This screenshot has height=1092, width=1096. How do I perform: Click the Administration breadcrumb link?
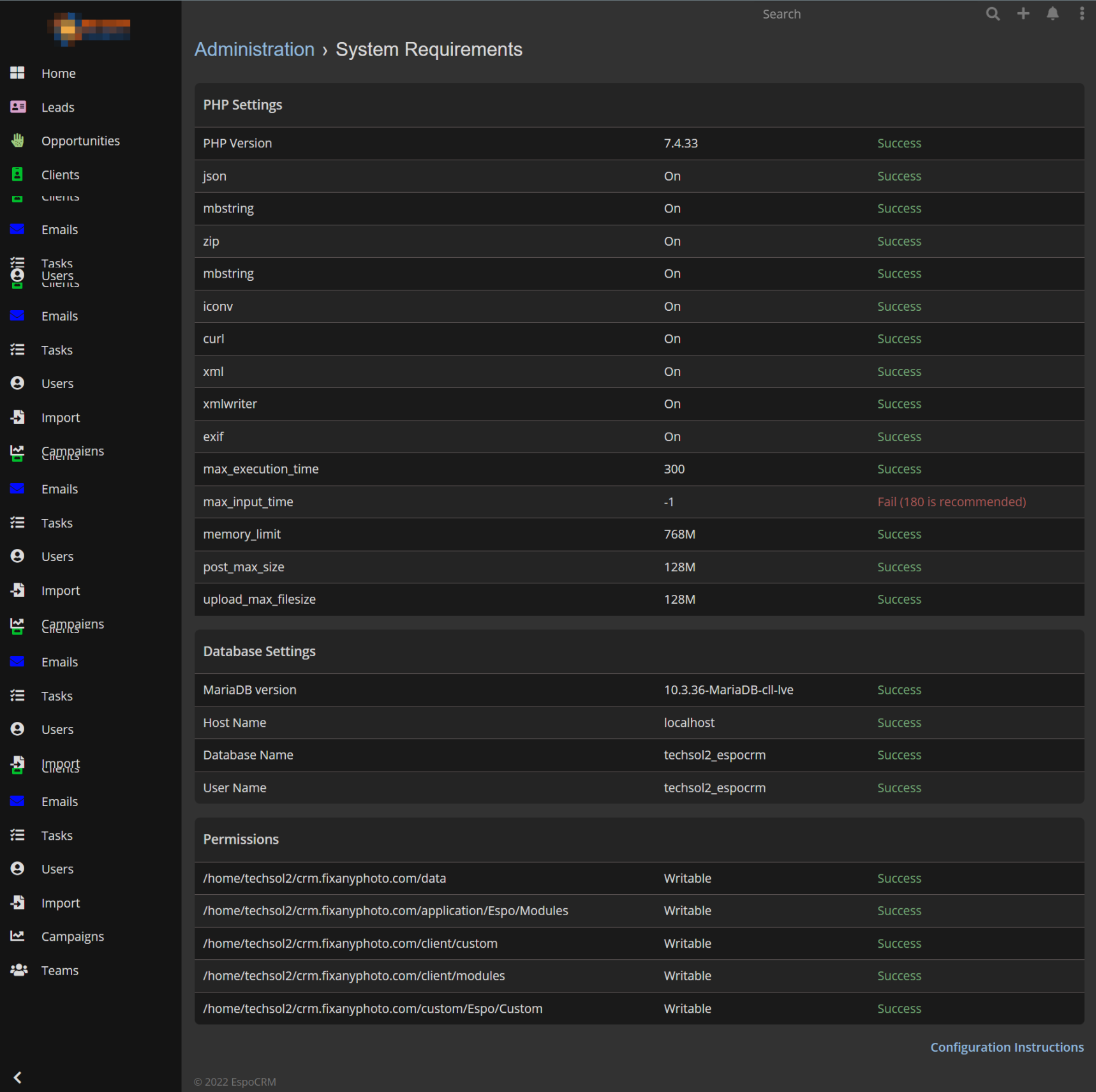point(254,50)
